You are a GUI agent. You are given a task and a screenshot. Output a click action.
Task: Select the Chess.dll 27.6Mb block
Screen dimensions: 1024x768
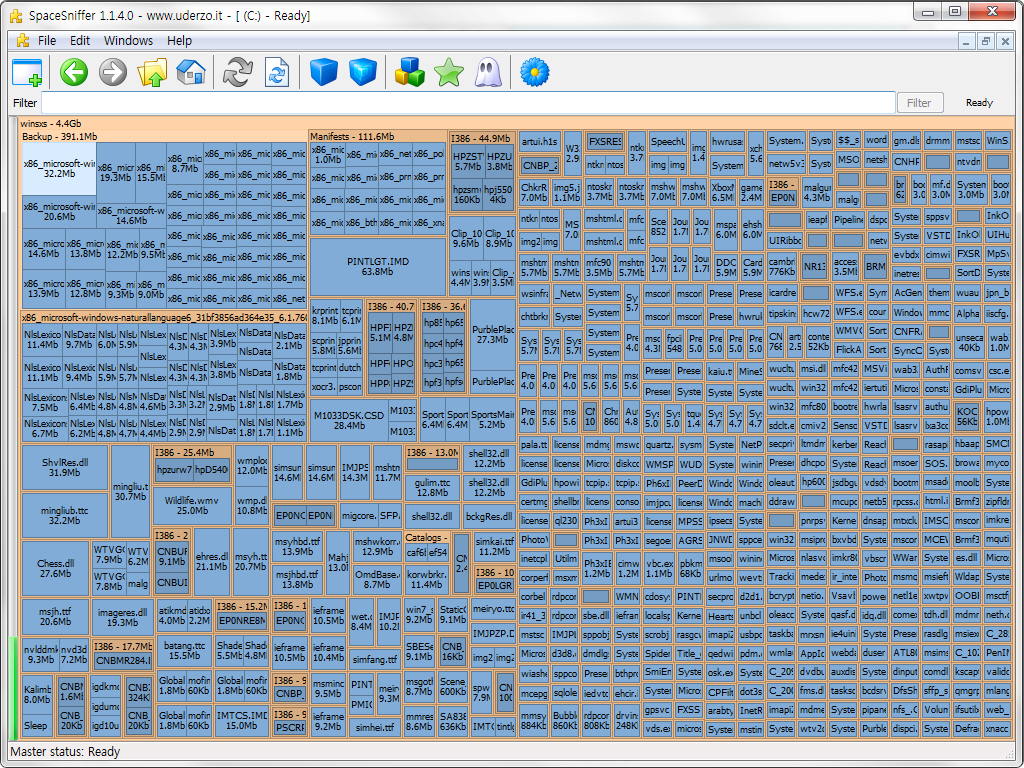tap(55, 568)
